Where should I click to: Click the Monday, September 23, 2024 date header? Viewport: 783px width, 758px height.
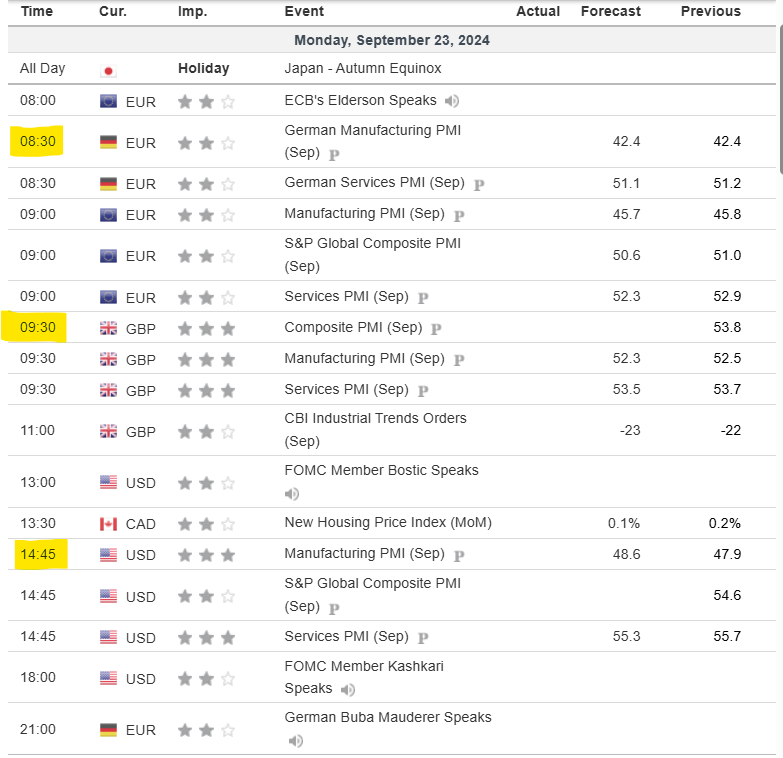[391, 41]
